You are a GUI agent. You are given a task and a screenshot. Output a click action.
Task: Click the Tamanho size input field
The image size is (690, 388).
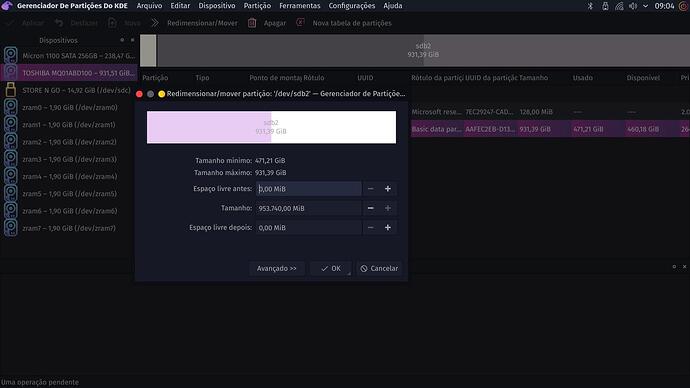[x=308, y=208]
